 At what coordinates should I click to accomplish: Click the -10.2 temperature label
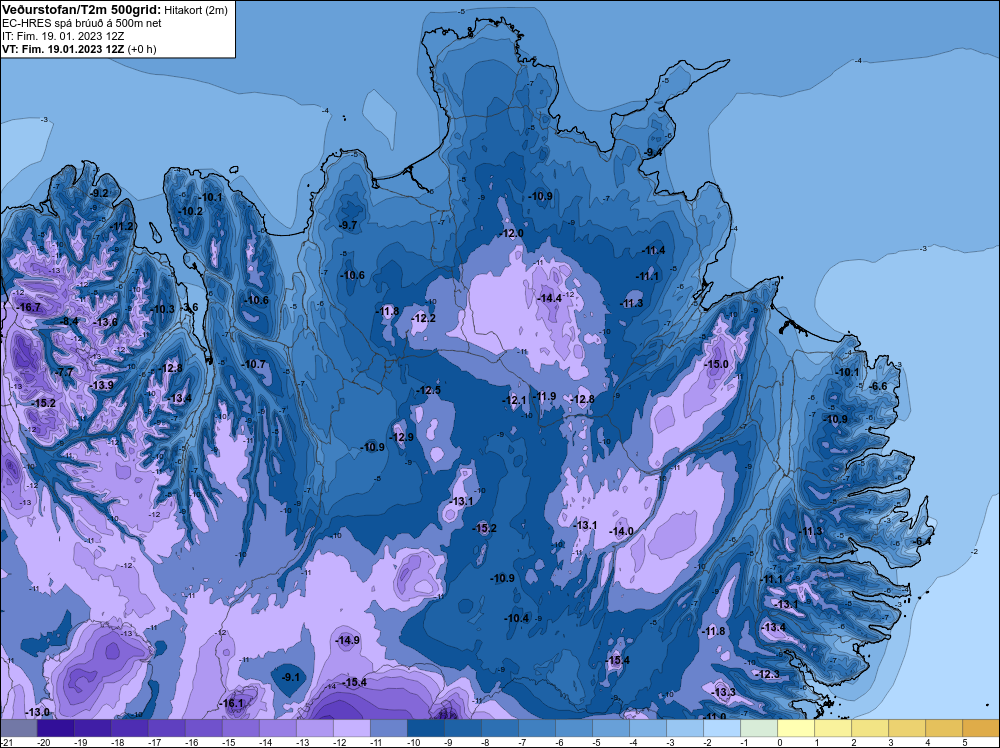click(191, 211)
